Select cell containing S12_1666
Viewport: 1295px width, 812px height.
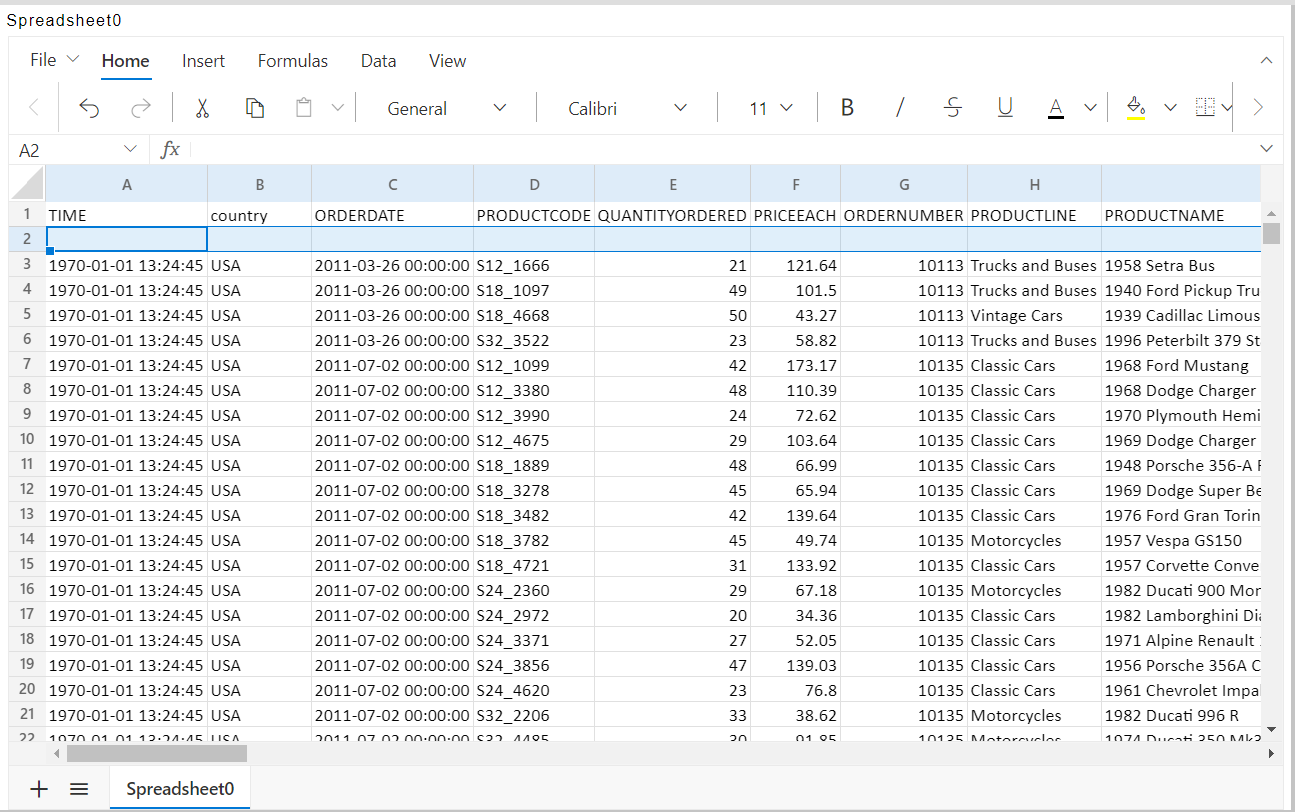(x=534, y=265)
